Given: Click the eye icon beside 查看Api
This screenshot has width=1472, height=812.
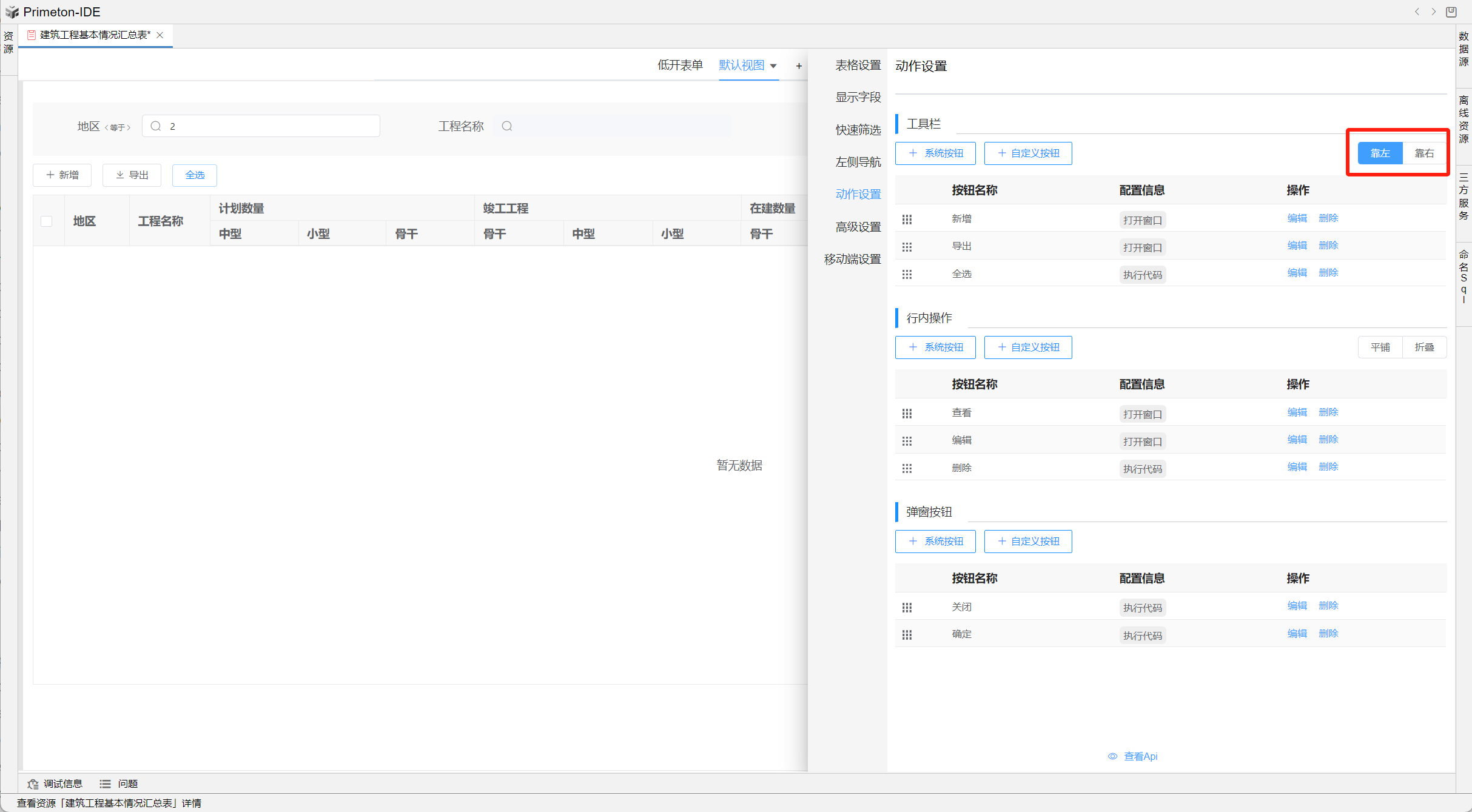Looking at the screenshot, I should point(1112,756).
